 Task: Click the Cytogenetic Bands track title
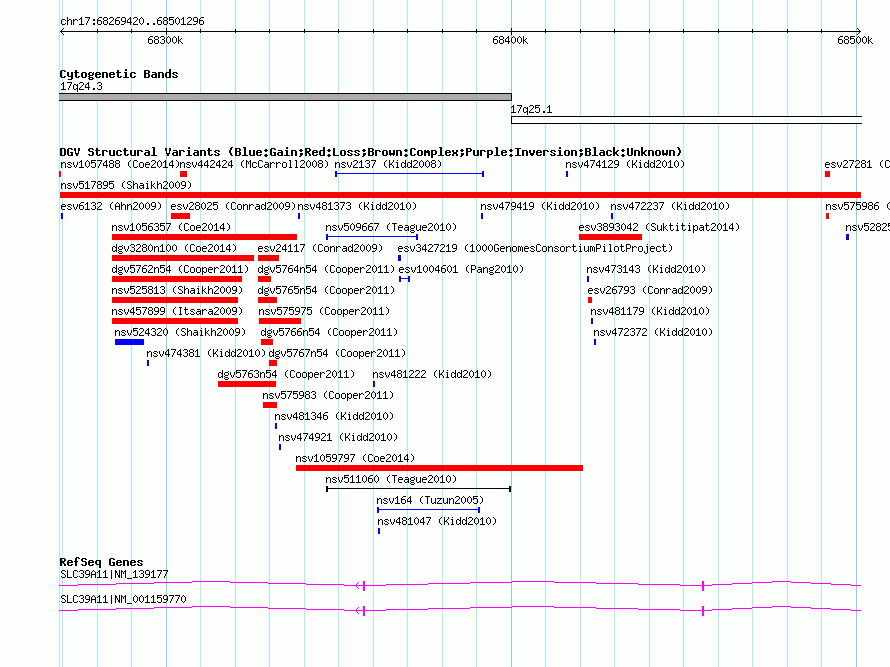click(119, 74)
